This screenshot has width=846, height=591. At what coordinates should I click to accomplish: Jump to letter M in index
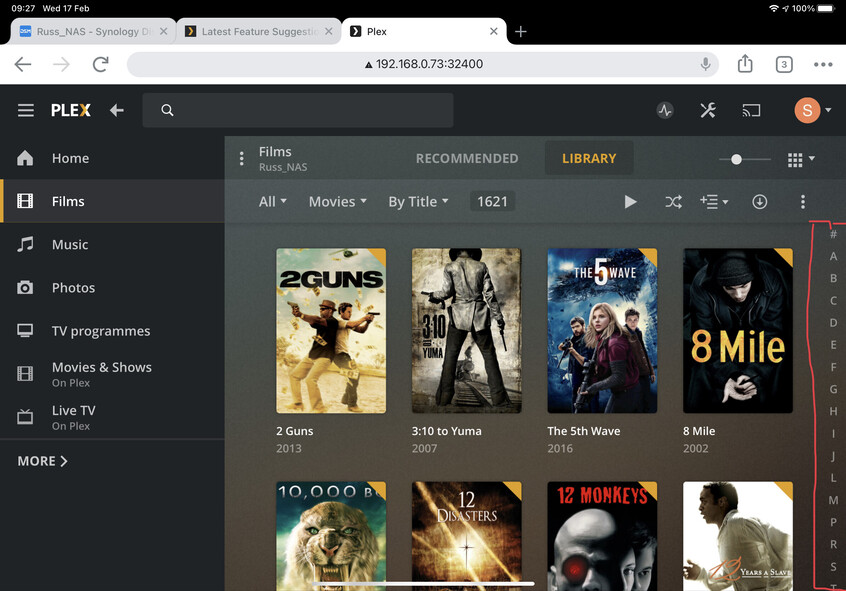[x=833, y=500]
